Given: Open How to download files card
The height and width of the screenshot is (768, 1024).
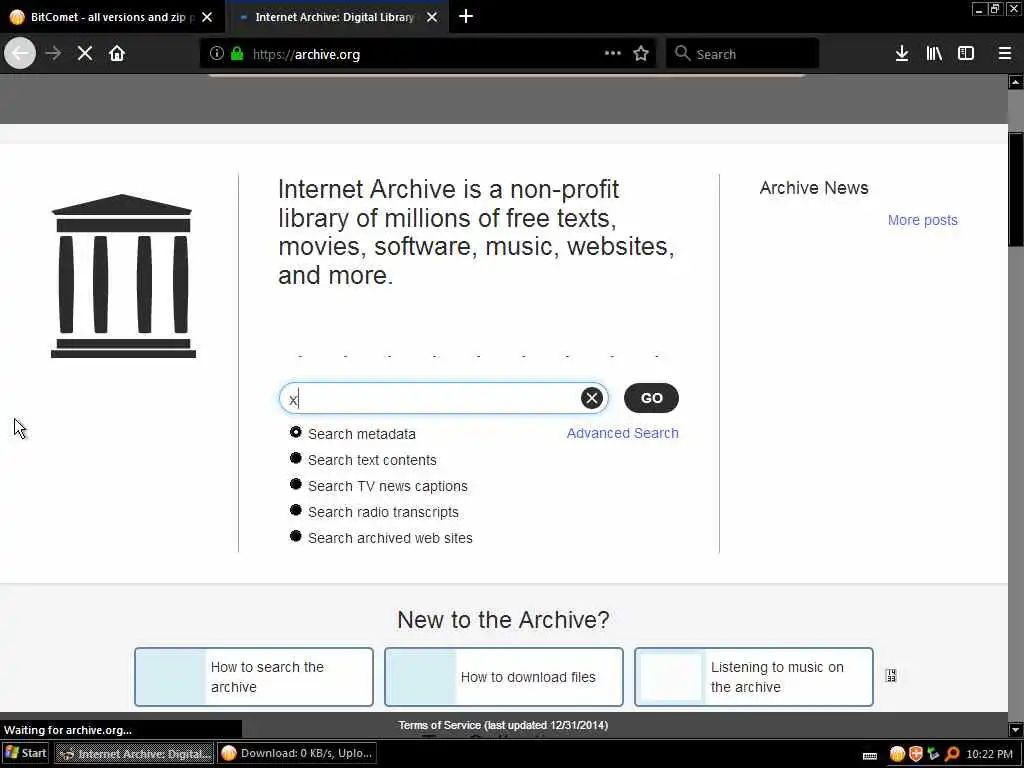Looking at the screenshot, I should [504, 677].
